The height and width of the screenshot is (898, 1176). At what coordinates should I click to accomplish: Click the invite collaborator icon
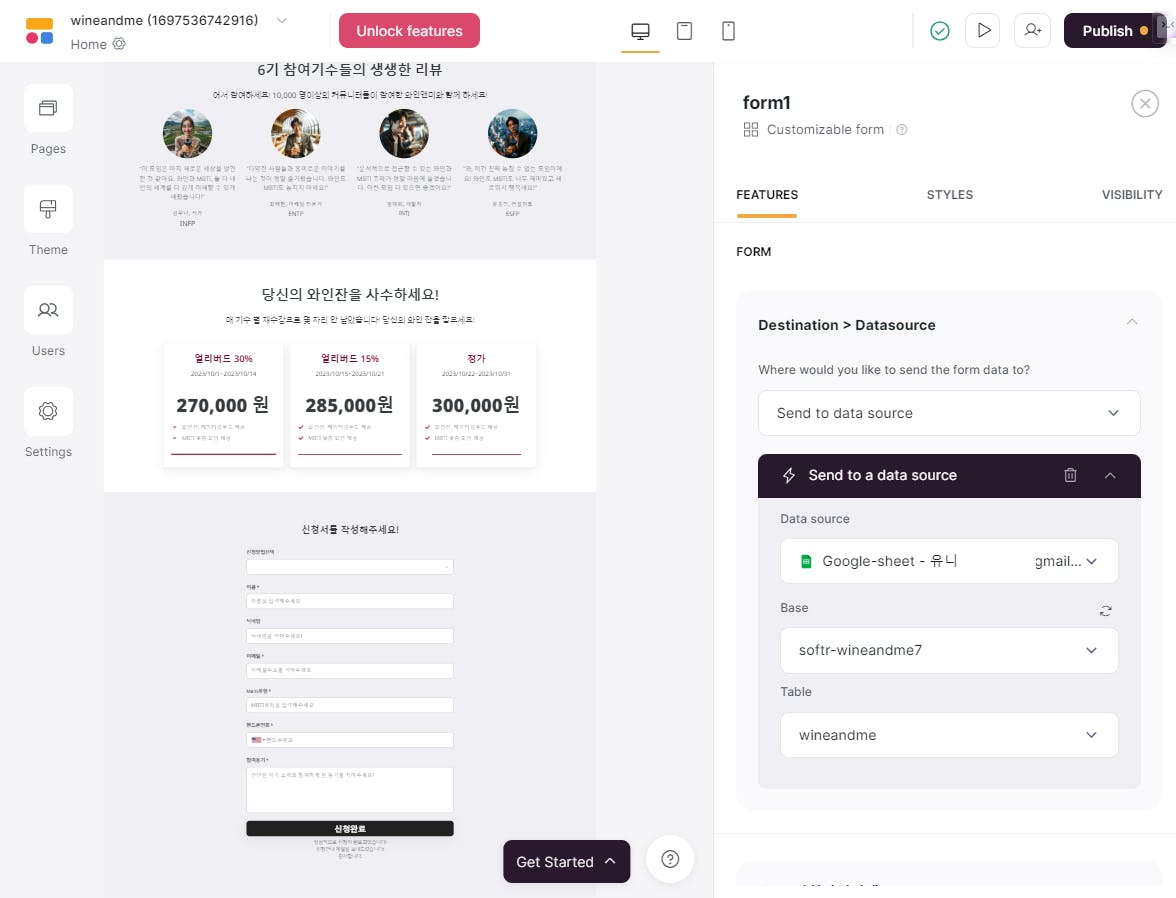[1032, 31]
